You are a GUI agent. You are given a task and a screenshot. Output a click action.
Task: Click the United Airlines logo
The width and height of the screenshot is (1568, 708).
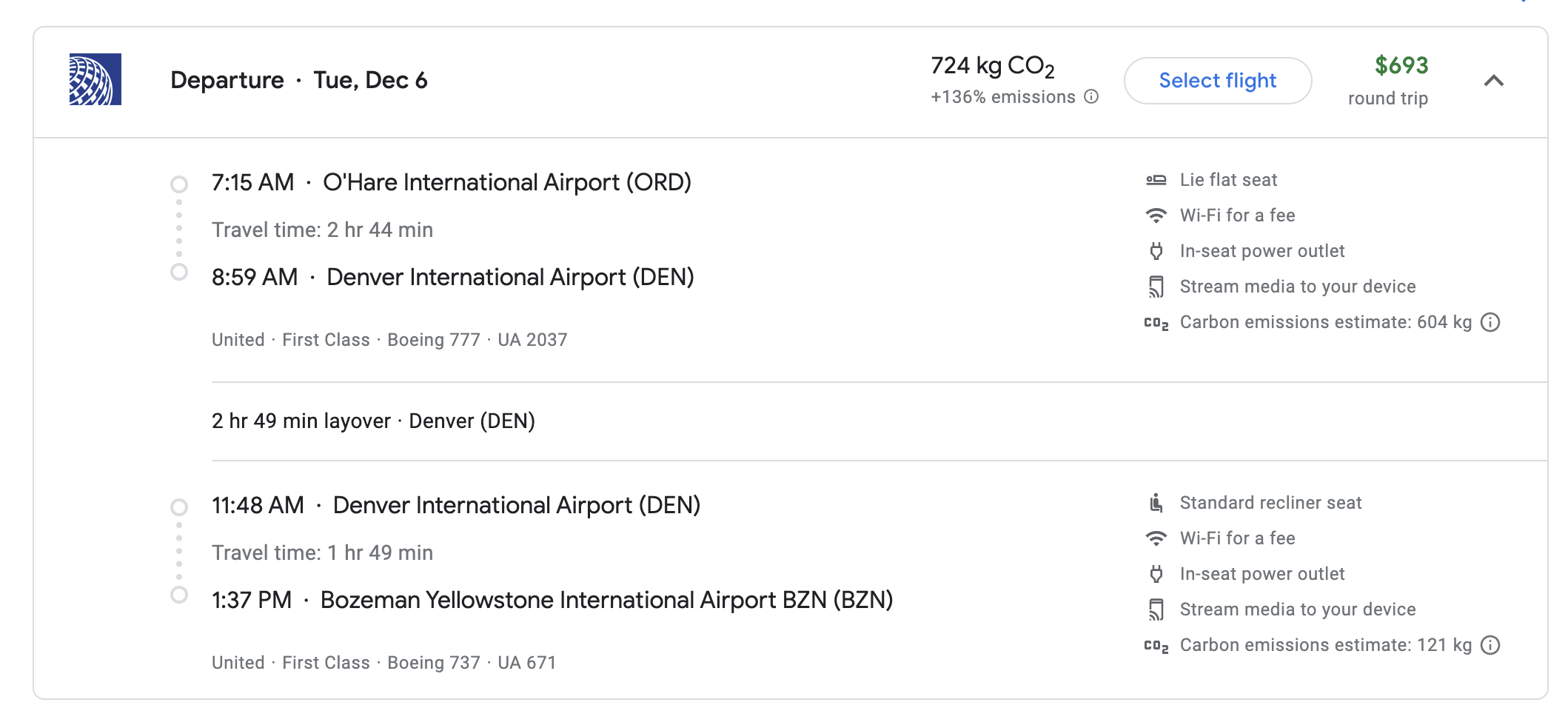pos(95,79)
